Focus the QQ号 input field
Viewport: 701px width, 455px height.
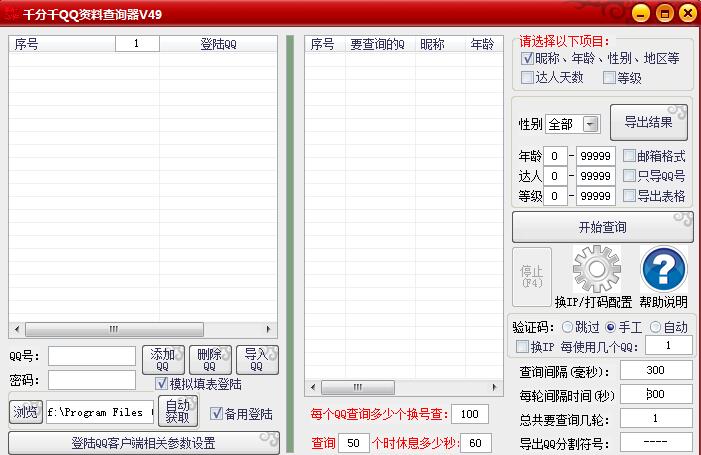[x=92, y=356]
